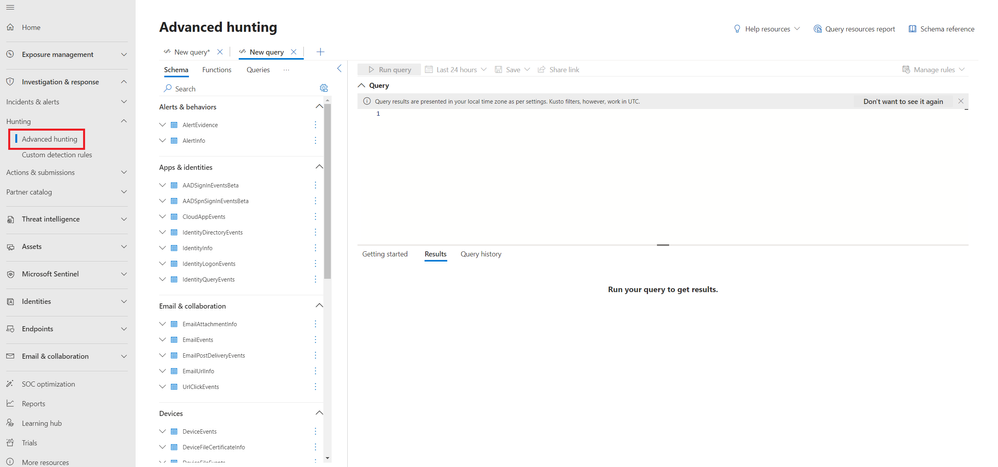Click Don't want to see it again
This screenshot has height=467, width=998.
pyautogui.click(x=903, y=101)
